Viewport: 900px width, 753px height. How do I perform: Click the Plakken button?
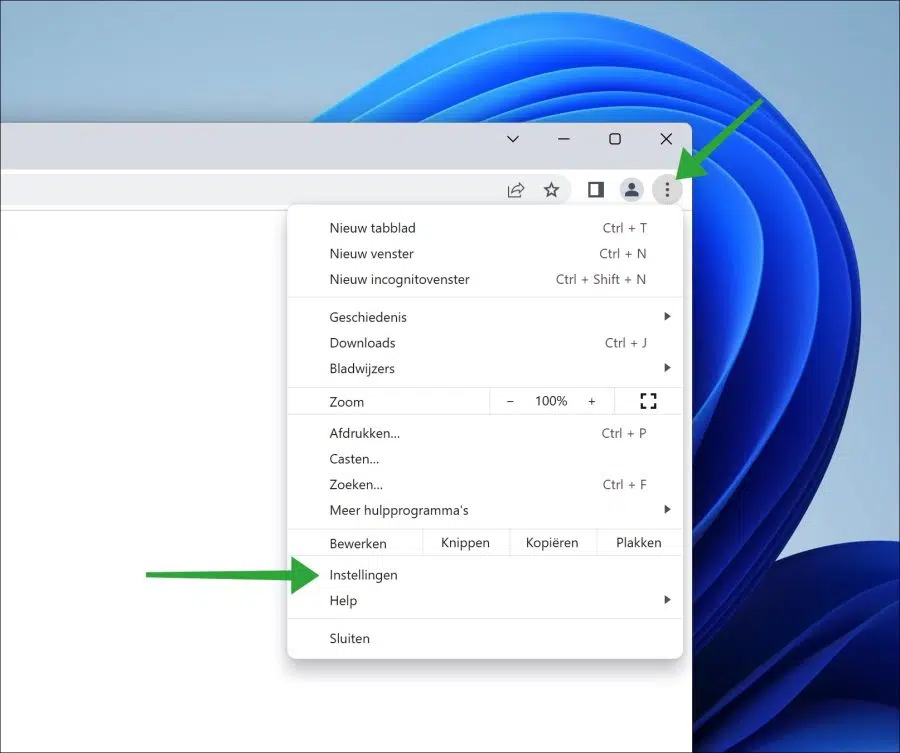[639, 543]
